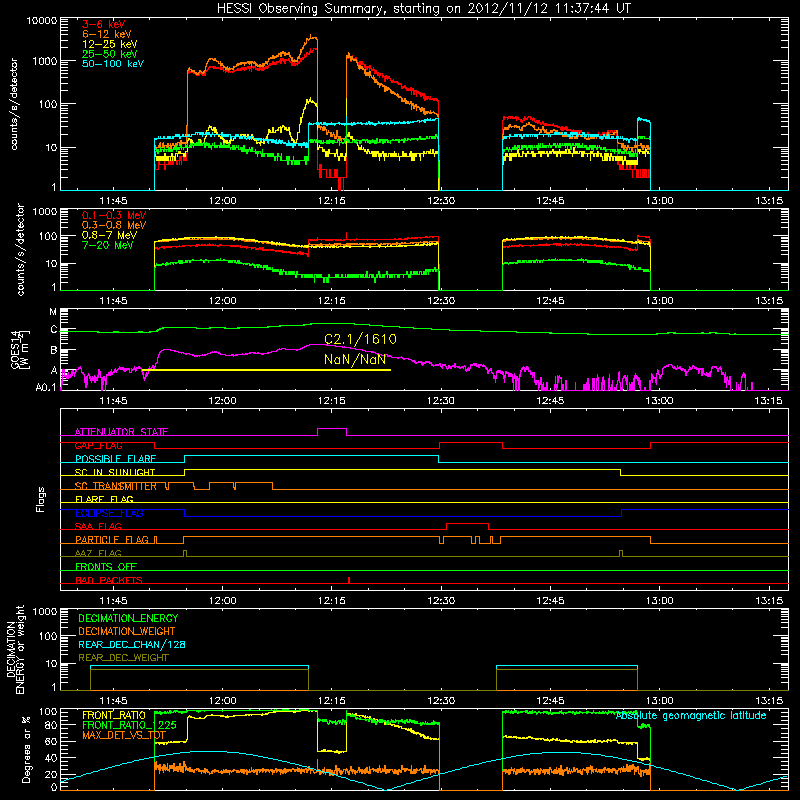Screen dimensions: 800x800
Task: Select the 3-6 keV legend label
Action: coord(104,24)
